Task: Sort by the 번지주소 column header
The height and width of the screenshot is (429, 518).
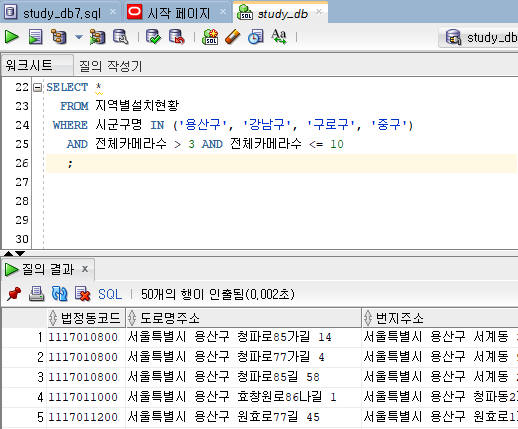Action: (440, 318)
